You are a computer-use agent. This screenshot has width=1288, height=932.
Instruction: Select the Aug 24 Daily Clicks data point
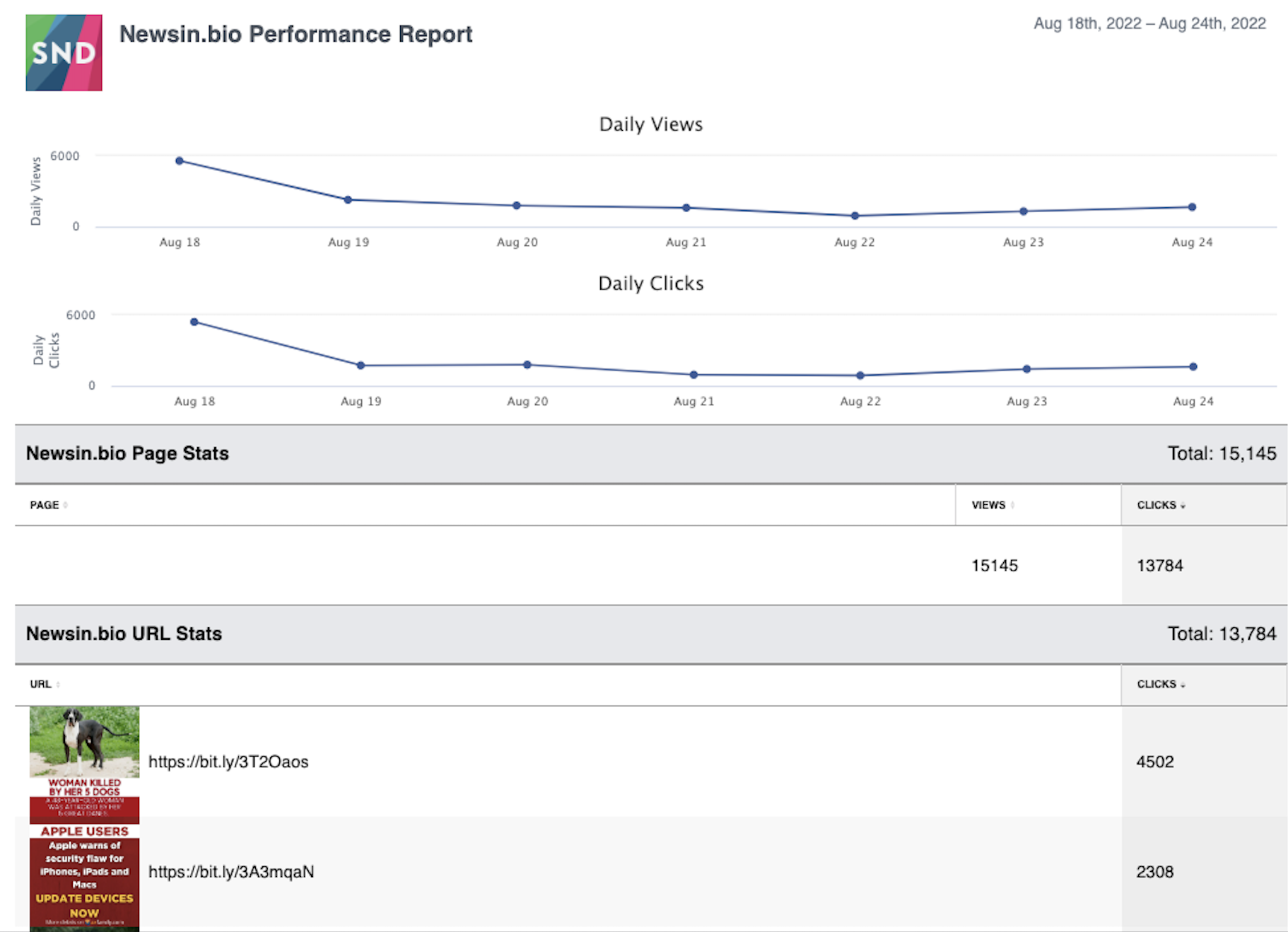click(1193, 367)
